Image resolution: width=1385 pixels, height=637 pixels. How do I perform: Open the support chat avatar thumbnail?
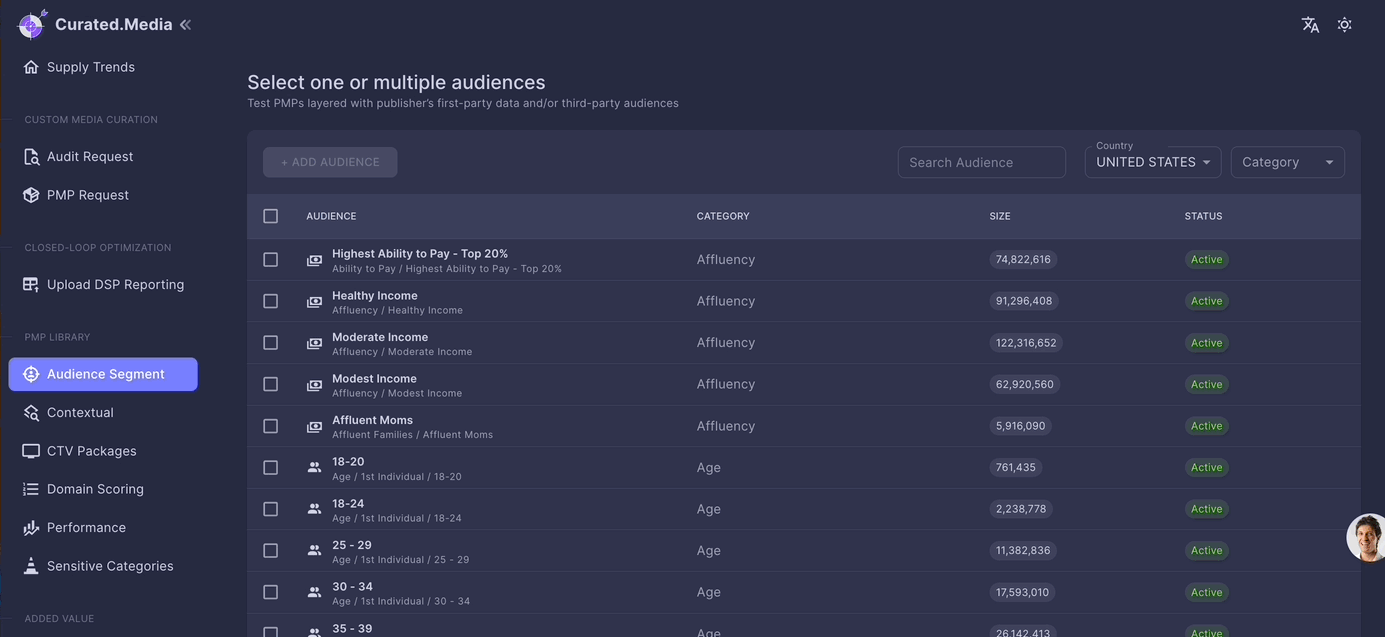[x=1367, y=538]
